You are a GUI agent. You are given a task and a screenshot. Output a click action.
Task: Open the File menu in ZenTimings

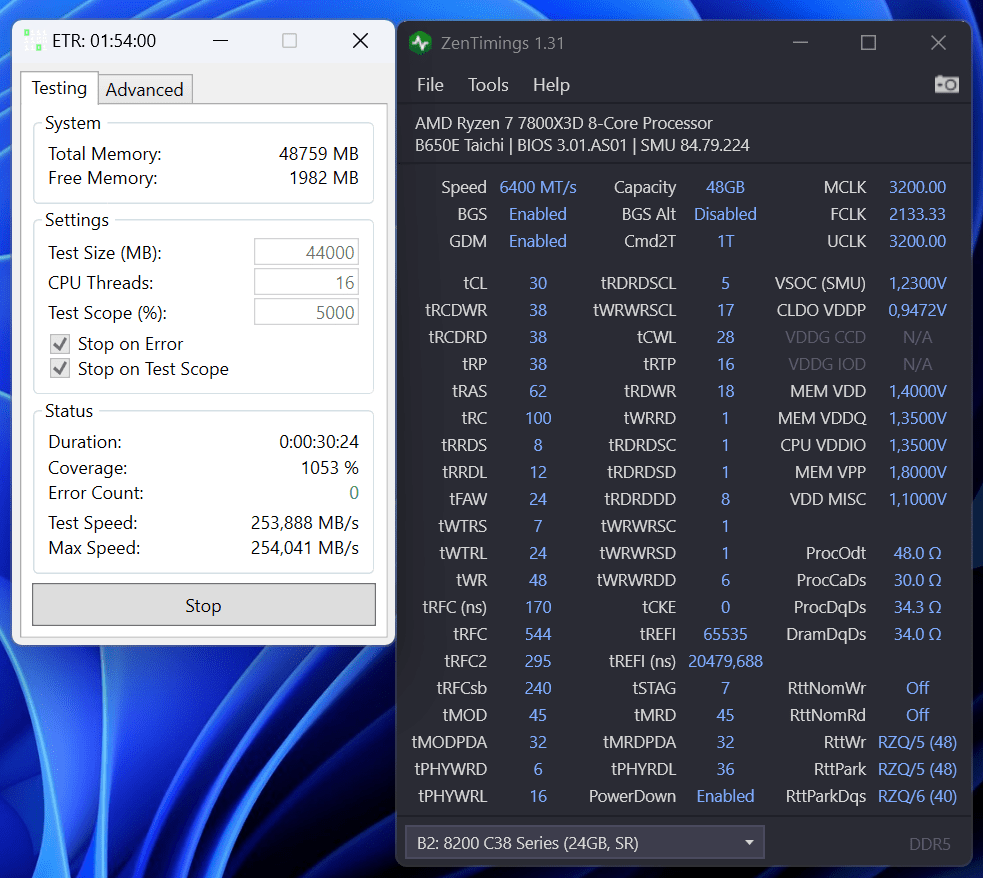[430, 85]
